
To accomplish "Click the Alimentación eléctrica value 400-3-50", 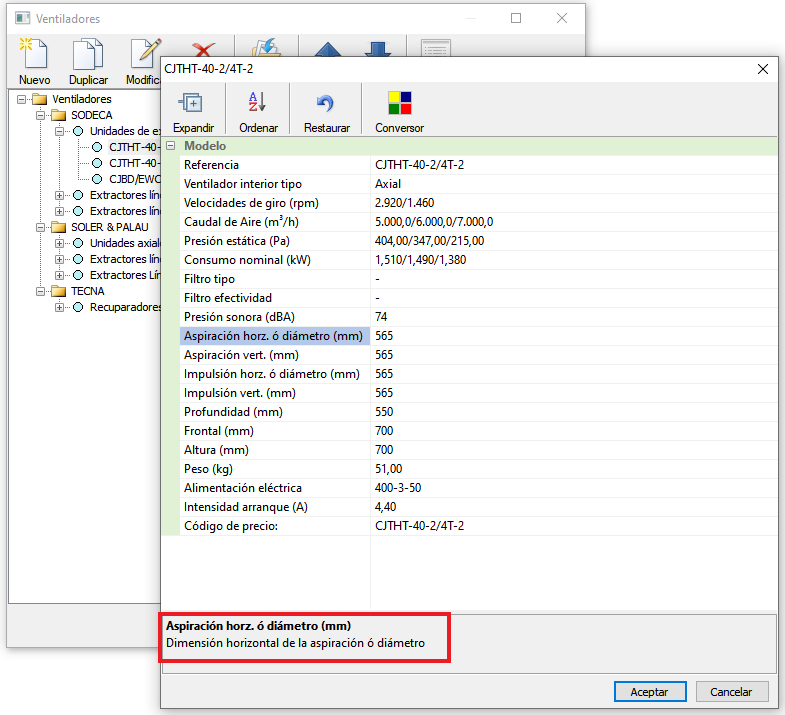I will point(398,488).
